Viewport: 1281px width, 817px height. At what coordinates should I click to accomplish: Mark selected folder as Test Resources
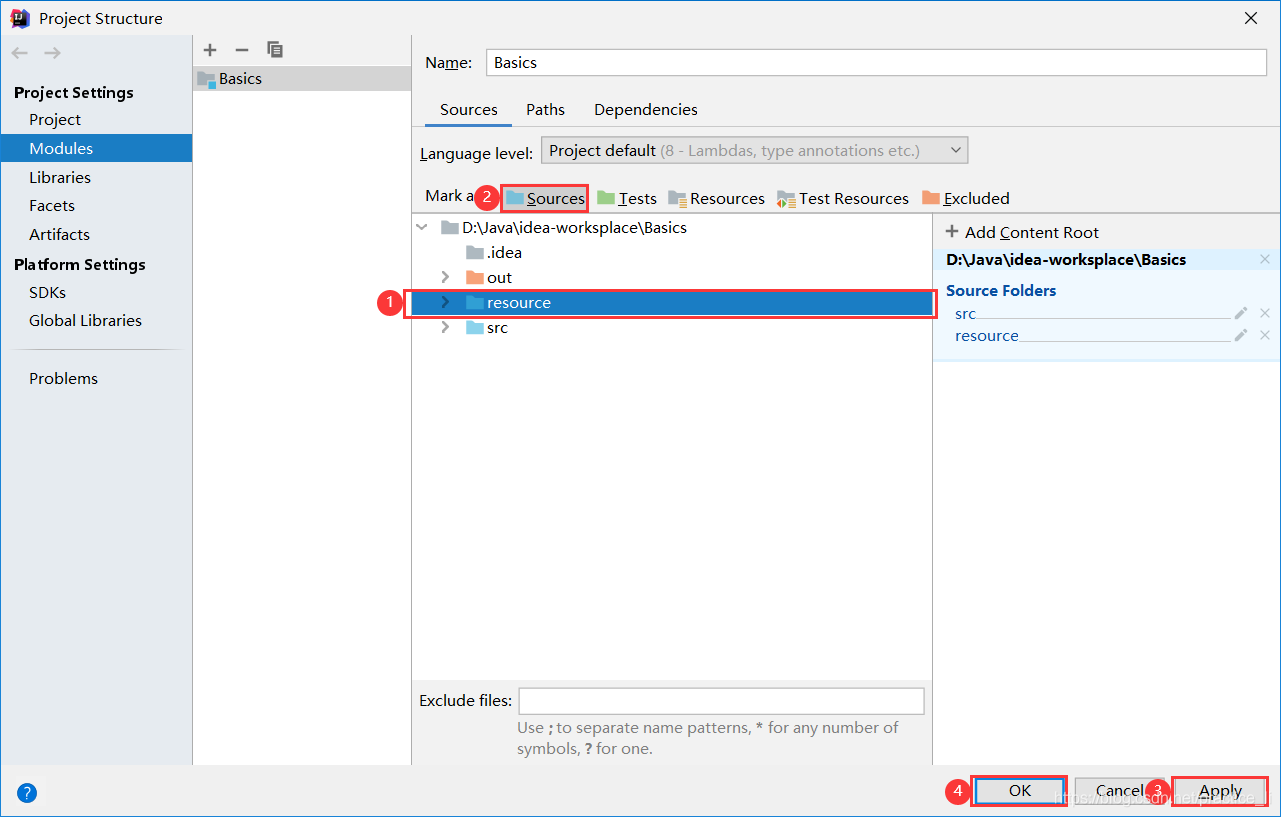843,198
